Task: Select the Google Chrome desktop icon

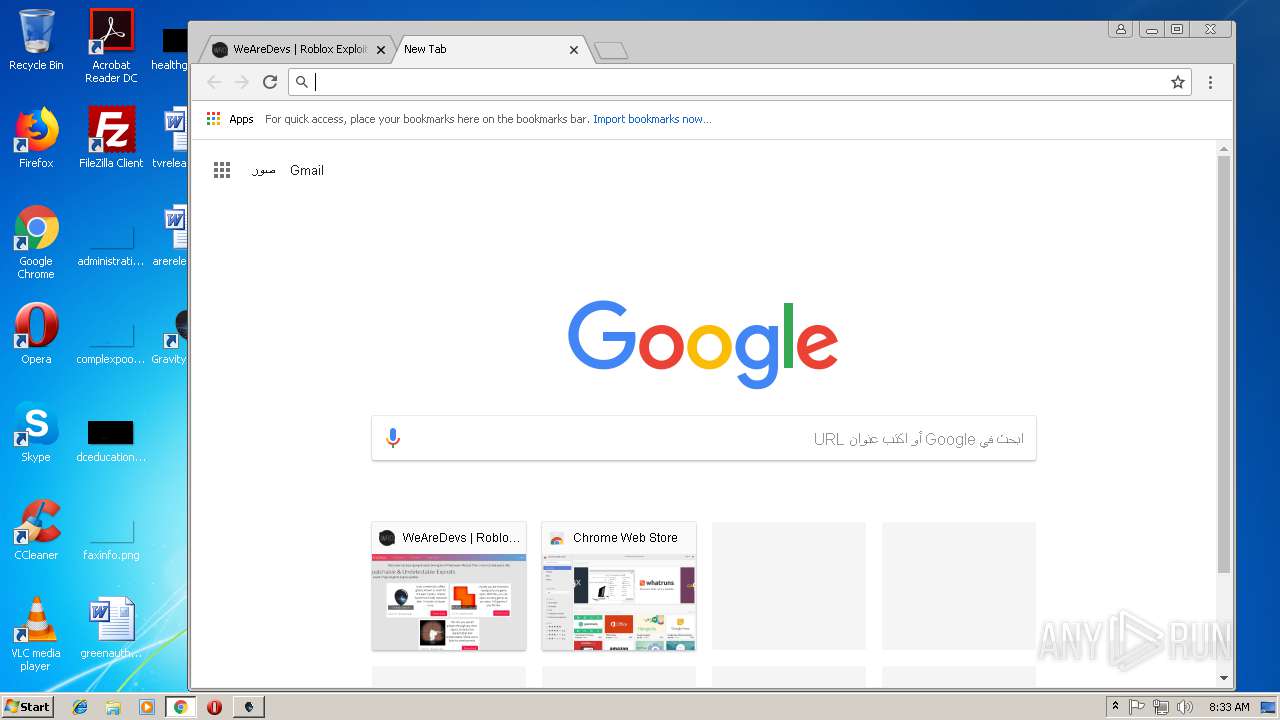Action: click(36, 242)
